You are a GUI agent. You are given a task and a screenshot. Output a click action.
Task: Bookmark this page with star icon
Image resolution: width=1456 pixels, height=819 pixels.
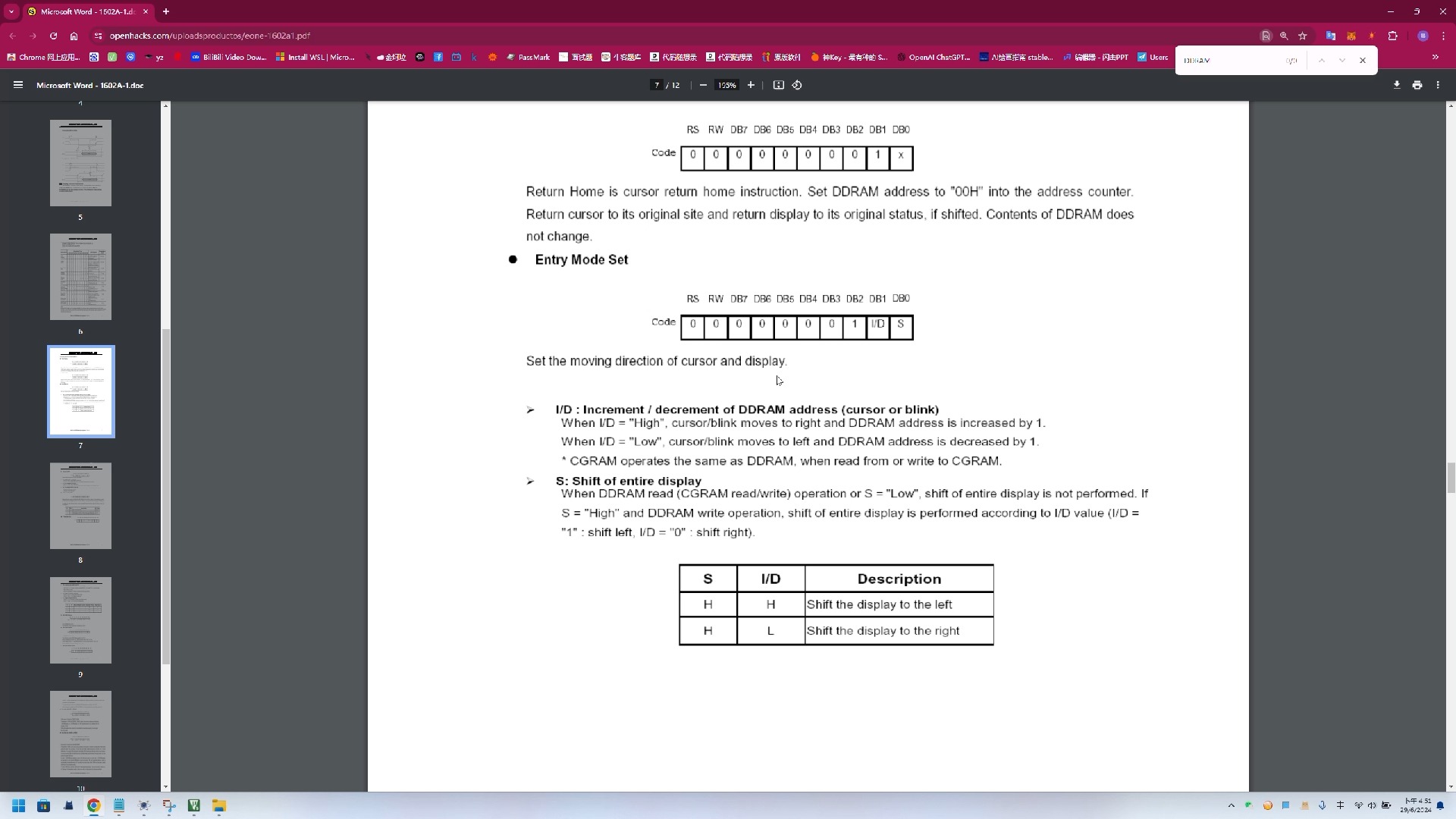1303,36
